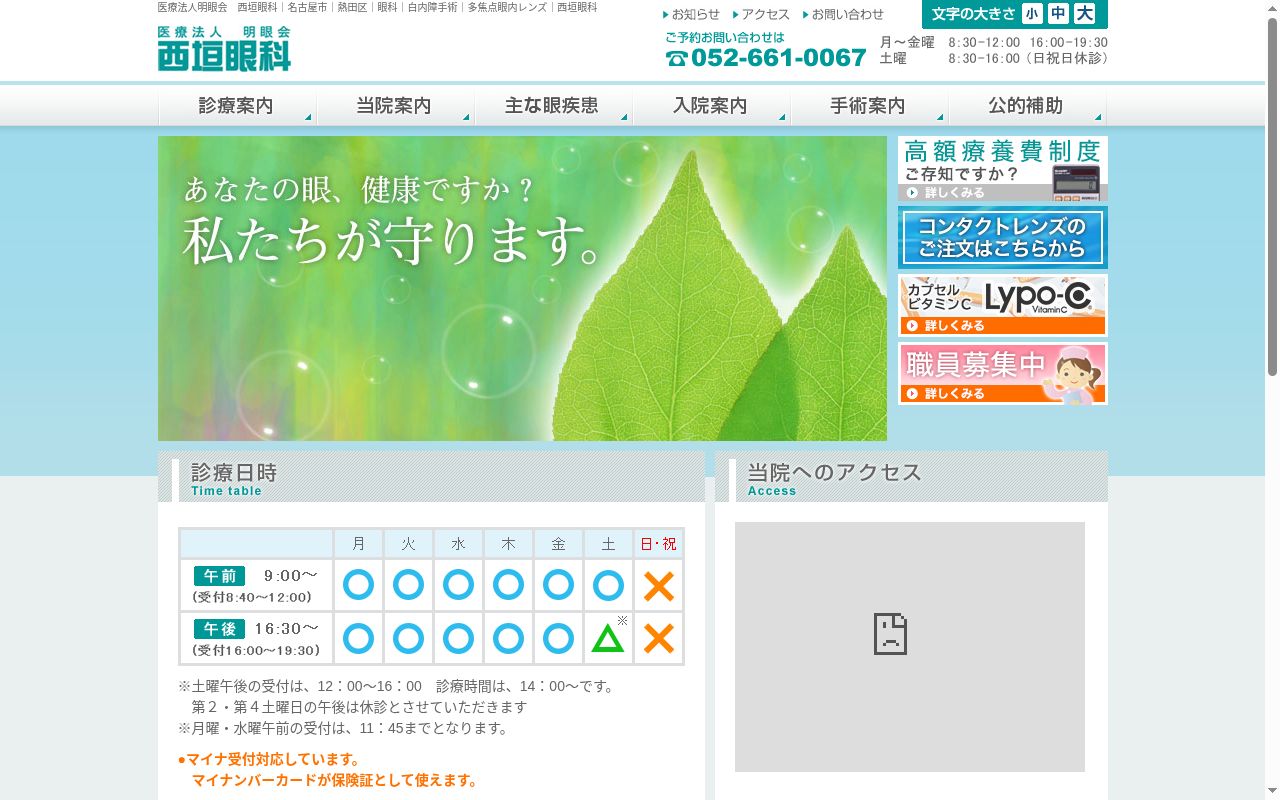Screen dimensions: 1280x800
Task: Click the scrollbar down arrow
Action: point(1272,792)
